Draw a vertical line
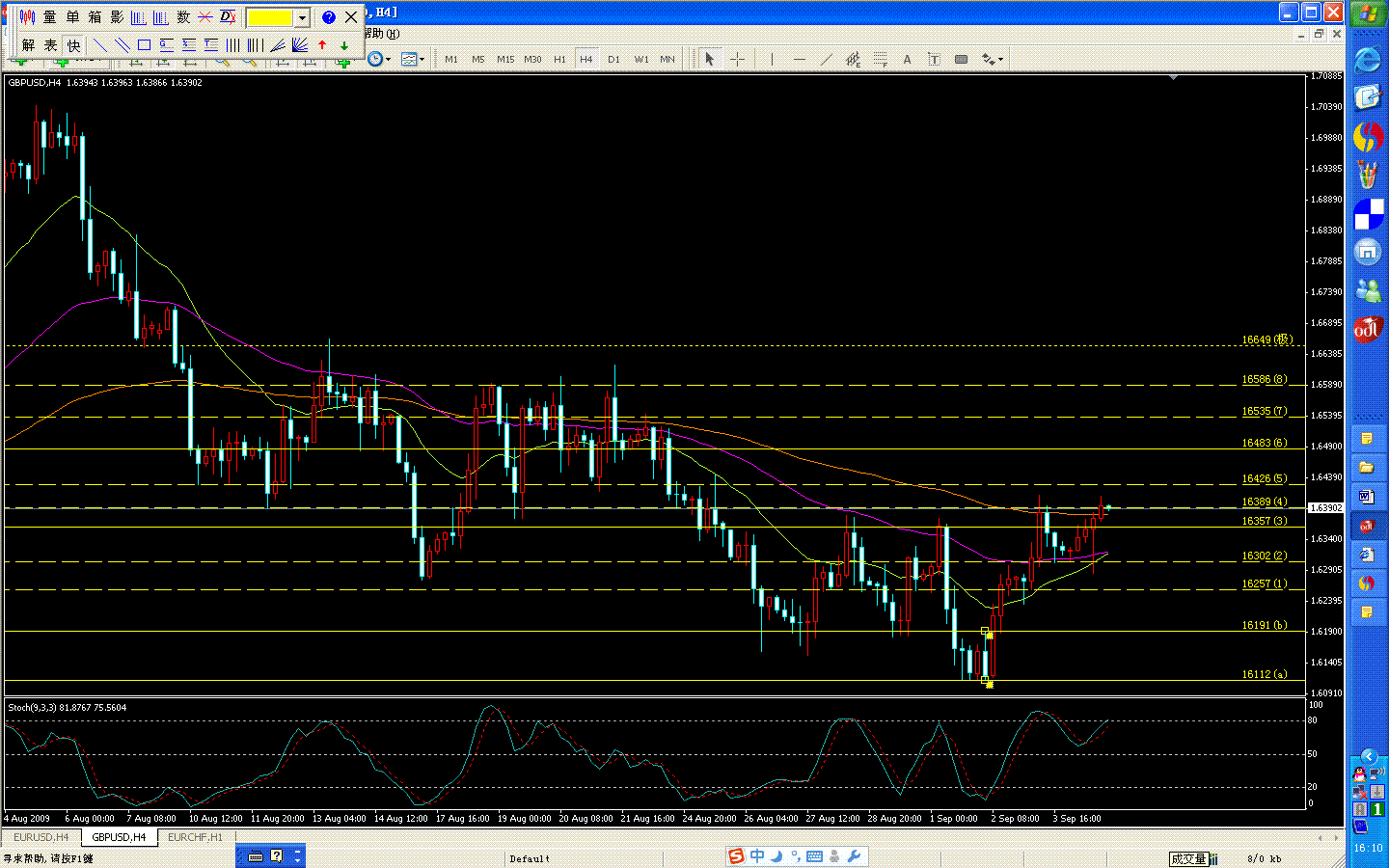Image resolution: width=1389 pixels, height=868 pixels. [772, 60]
